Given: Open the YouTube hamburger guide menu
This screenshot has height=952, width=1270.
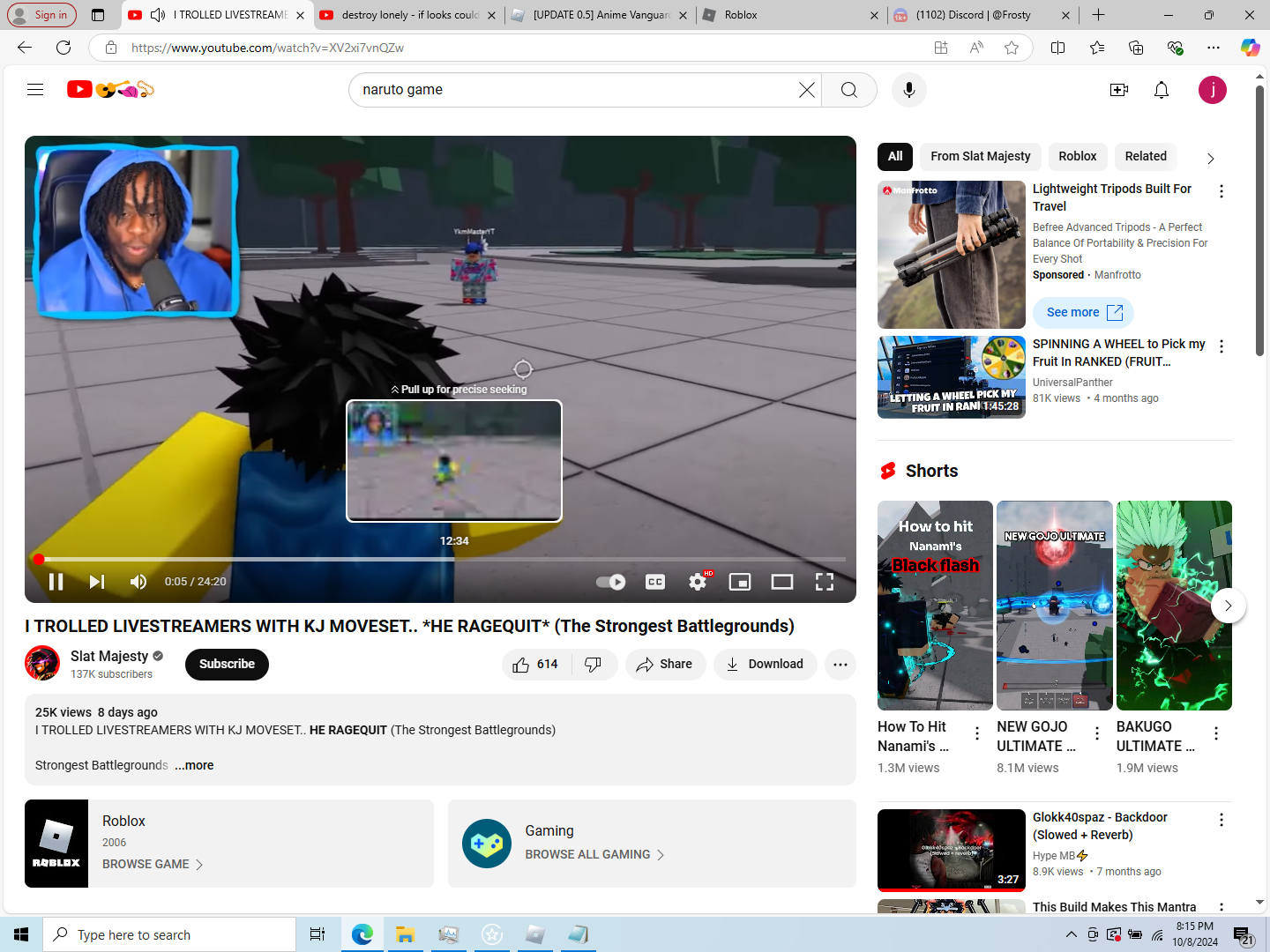Looking at the screenshot, I should (x=35, y=89).
